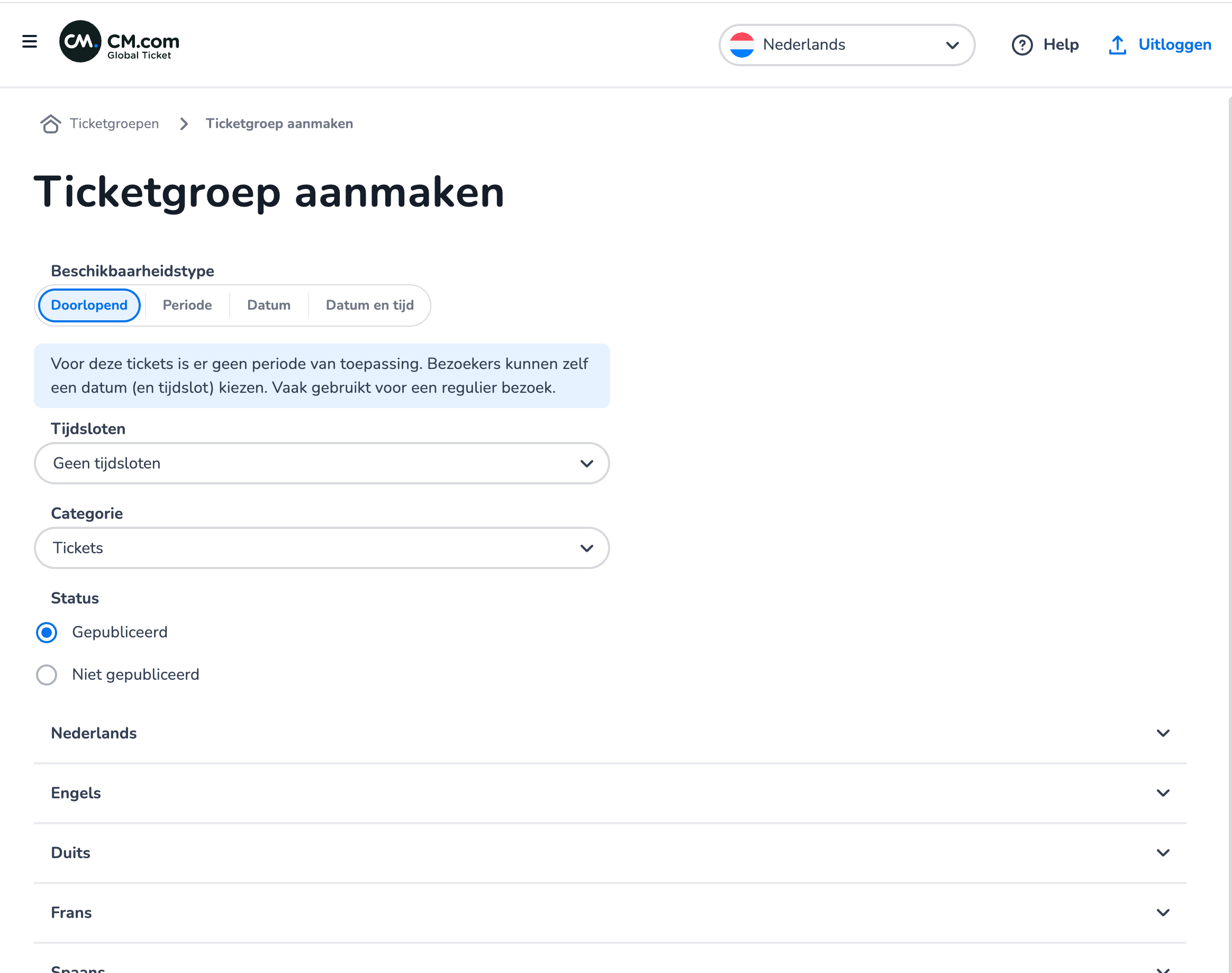The height and width of the screenshot is (973, 1232).
Task: Click the Dutch flag icon
Action: (741, 44)
